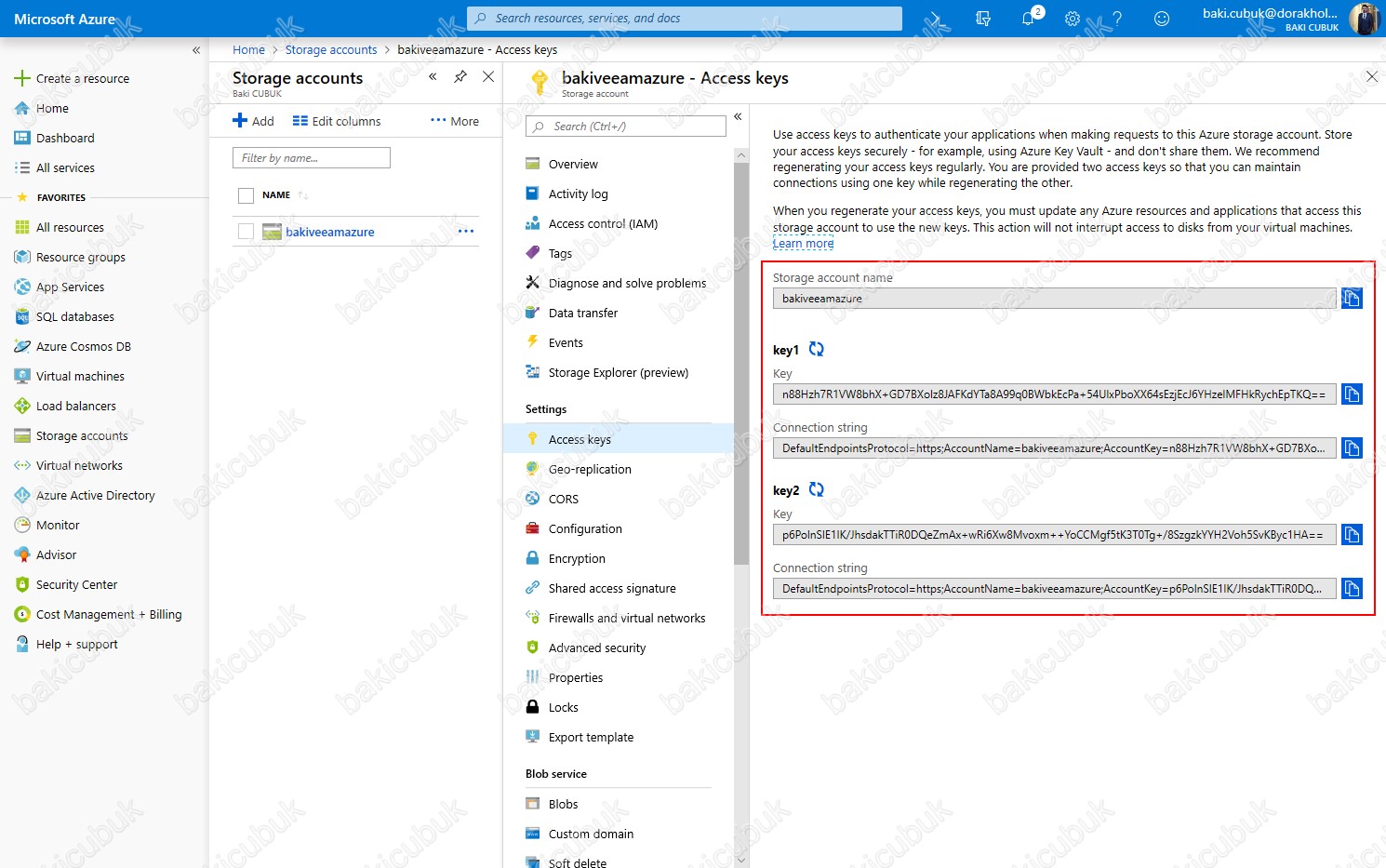Open Locks in the resource menu
Screen dimensions: 1386x868
click(563, 707)
